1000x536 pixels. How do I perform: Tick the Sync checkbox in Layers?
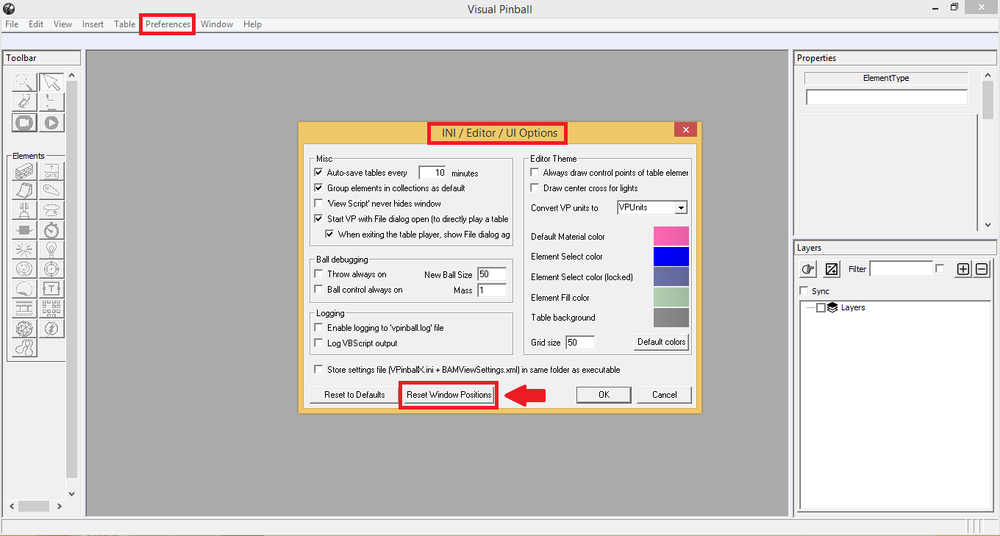point(804,291)
